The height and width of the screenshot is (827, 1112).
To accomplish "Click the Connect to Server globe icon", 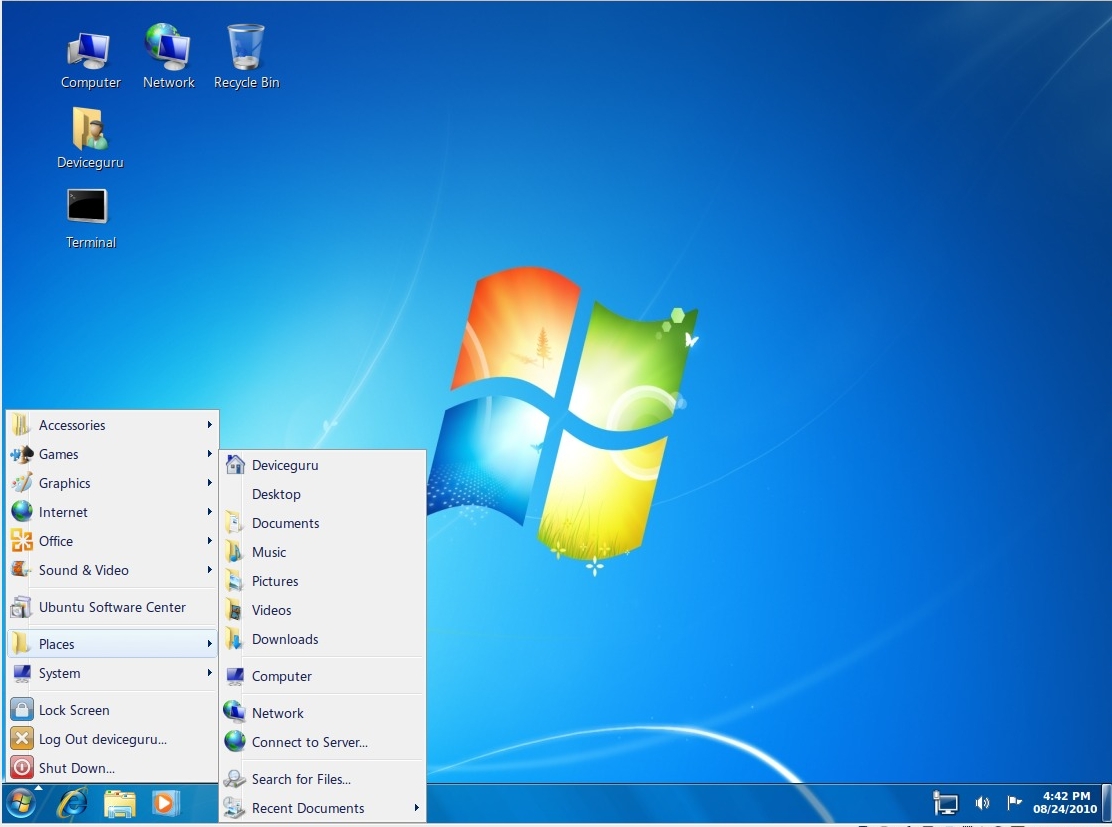I will (x=235, y=741).
